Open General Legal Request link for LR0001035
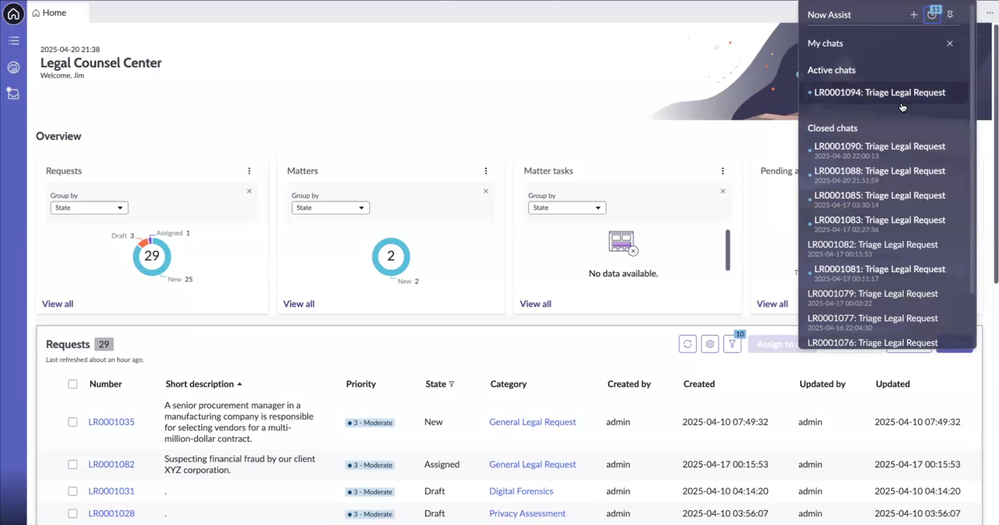Screen dimensions: 999x525 (533, 422)
